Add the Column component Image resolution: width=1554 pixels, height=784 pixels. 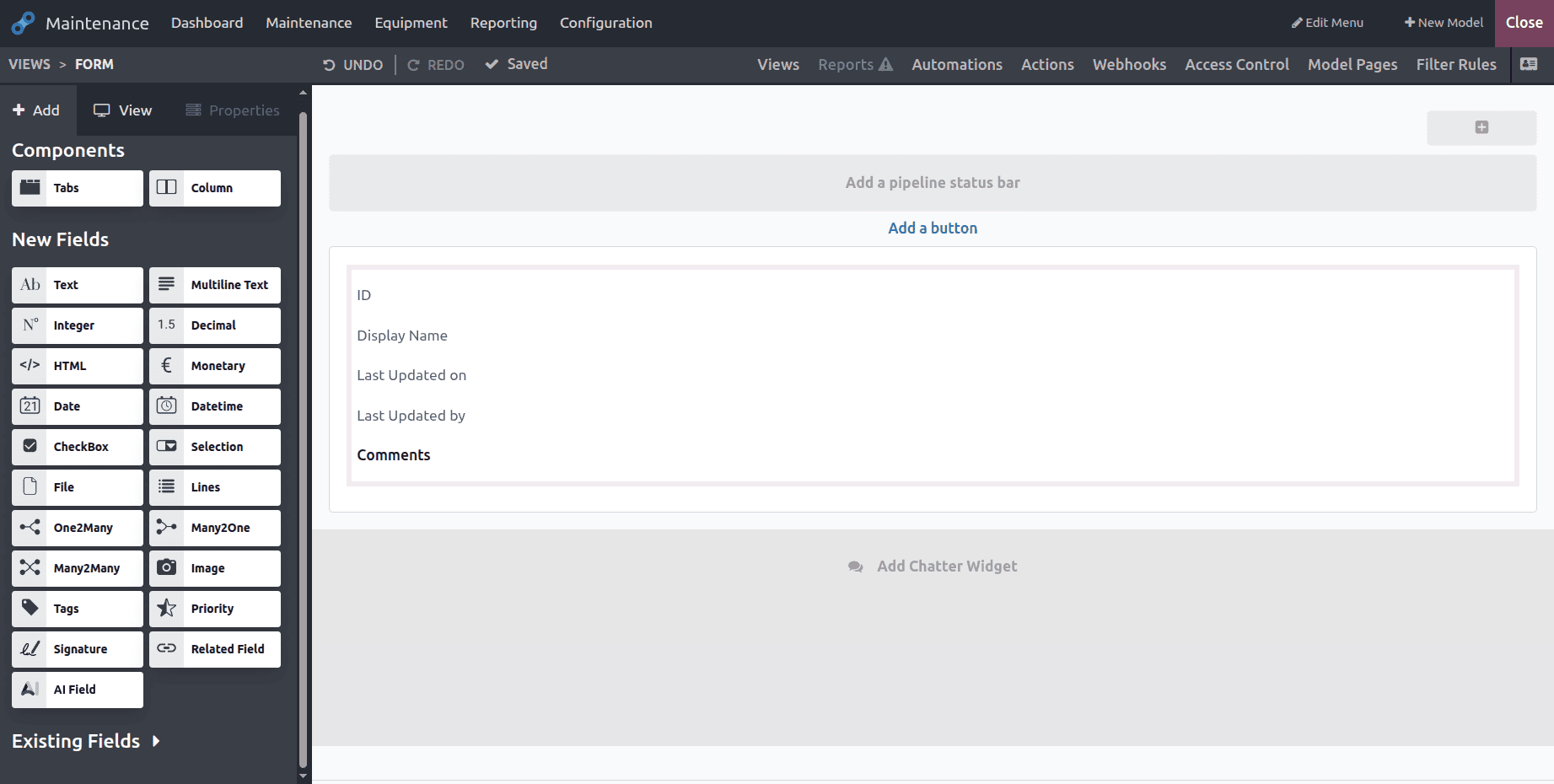click(x=215, y=188)
